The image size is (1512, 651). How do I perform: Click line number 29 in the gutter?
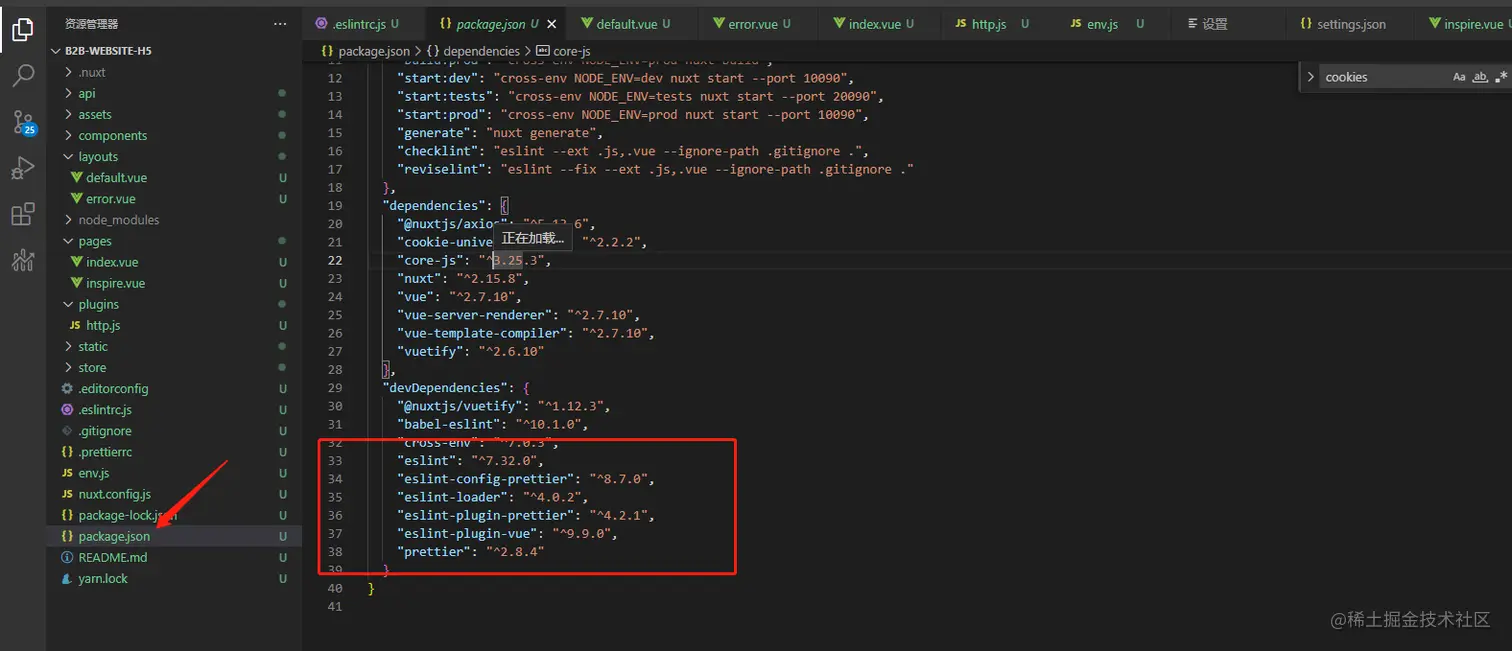pos(334,388)
